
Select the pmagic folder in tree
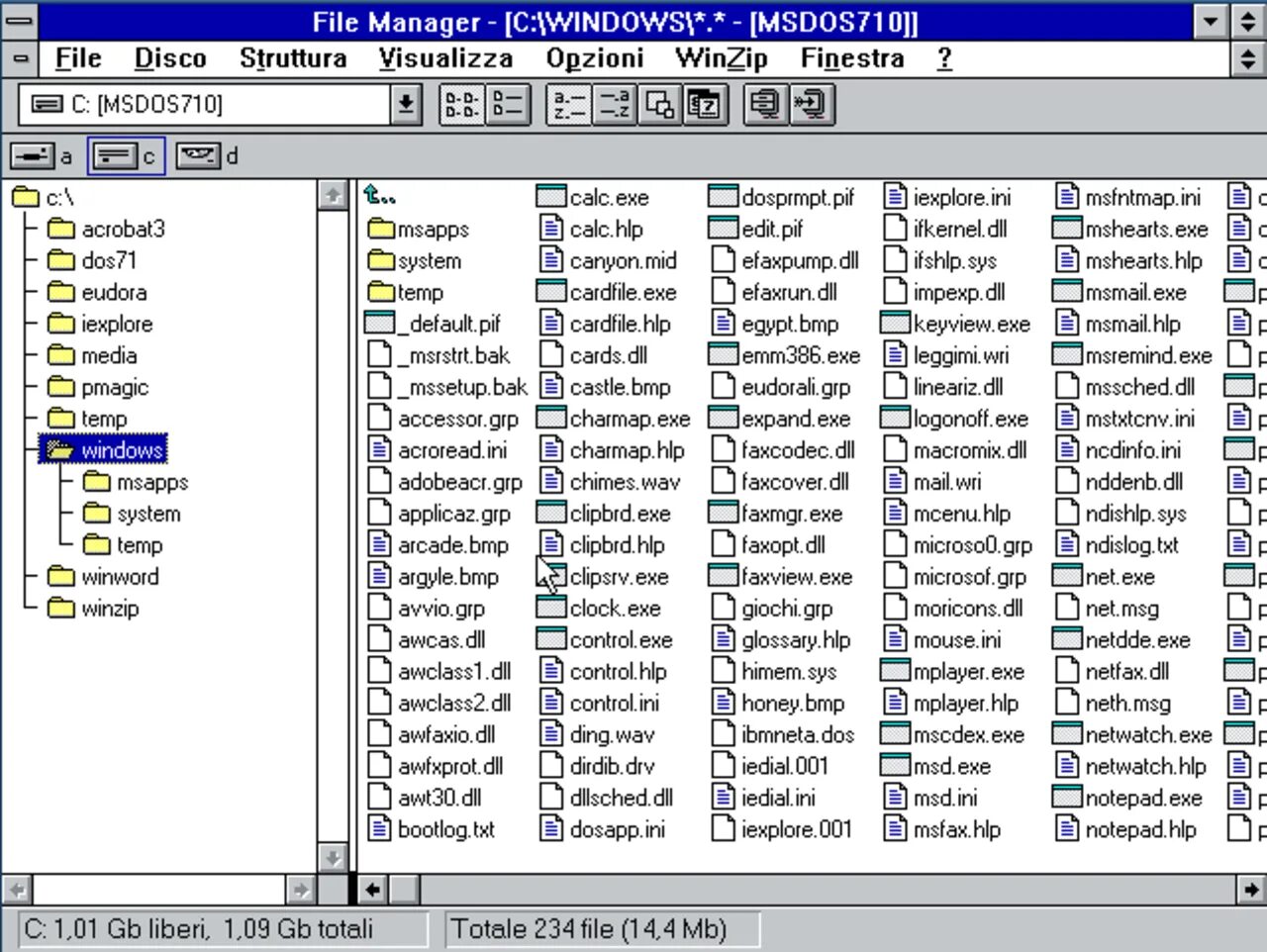coord(98,388)
